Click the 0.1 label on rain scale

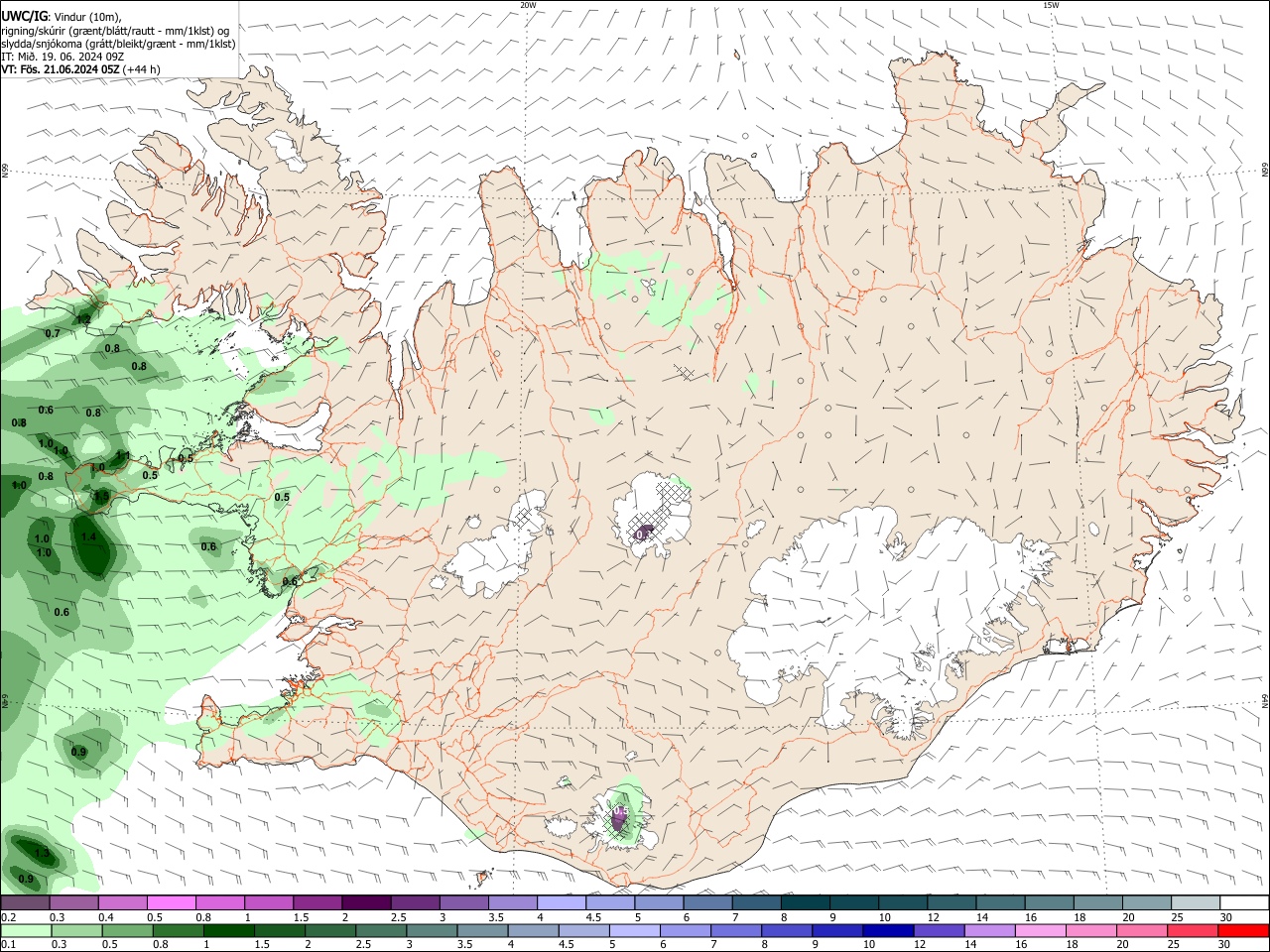click(x=8, y=945)
